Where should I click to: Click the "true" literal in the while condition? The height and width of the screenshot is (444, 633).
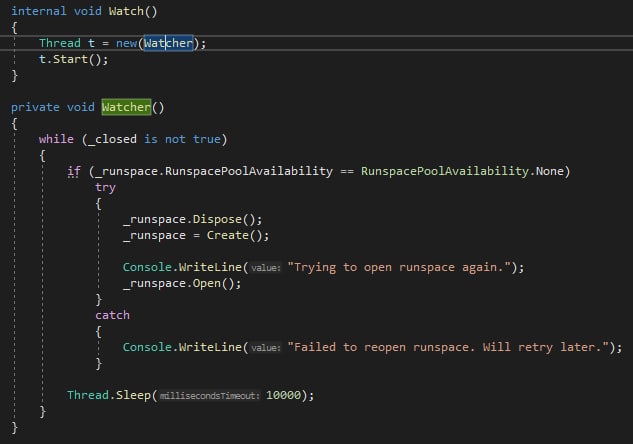pyautogui.click(x=207, y=139)
